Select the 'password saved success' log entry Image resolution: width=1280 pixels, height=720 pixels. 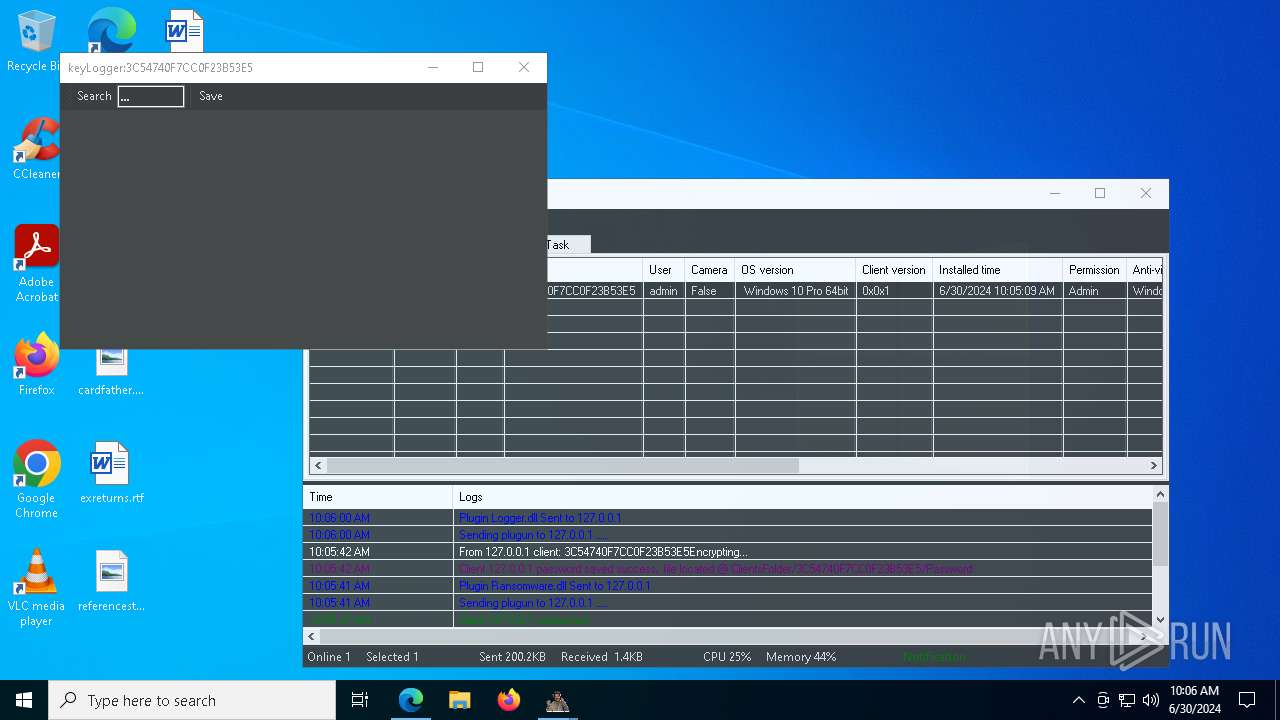tap(715, 569)
